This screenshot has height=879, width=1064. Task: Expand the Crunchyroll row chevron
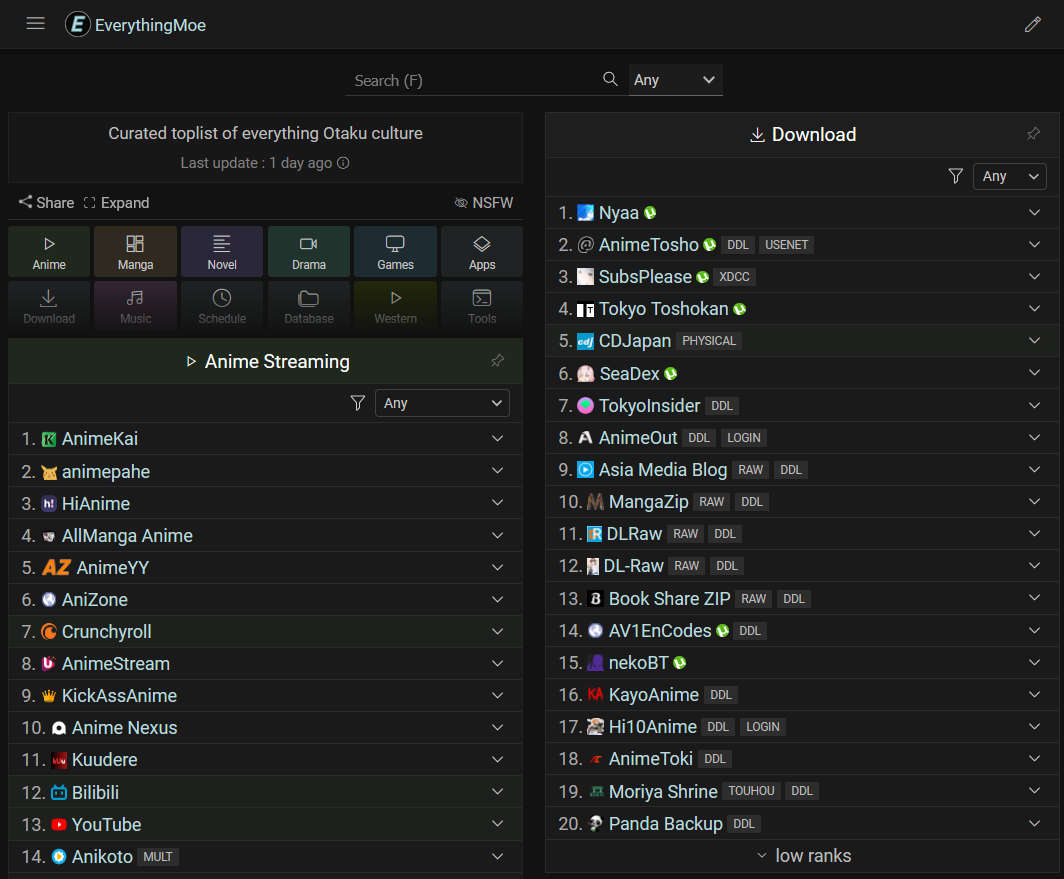(x=497, y=631)
